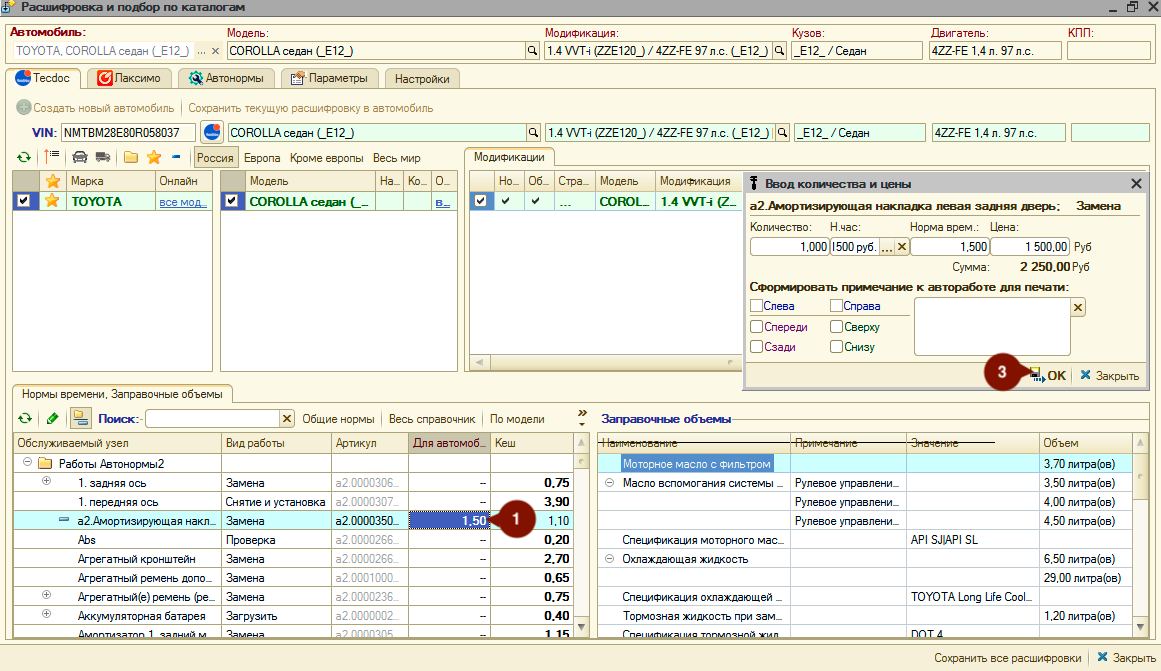Switch to the Автонормы tab
Screen dimensions: 1161x671
click(x=226, y=78)
